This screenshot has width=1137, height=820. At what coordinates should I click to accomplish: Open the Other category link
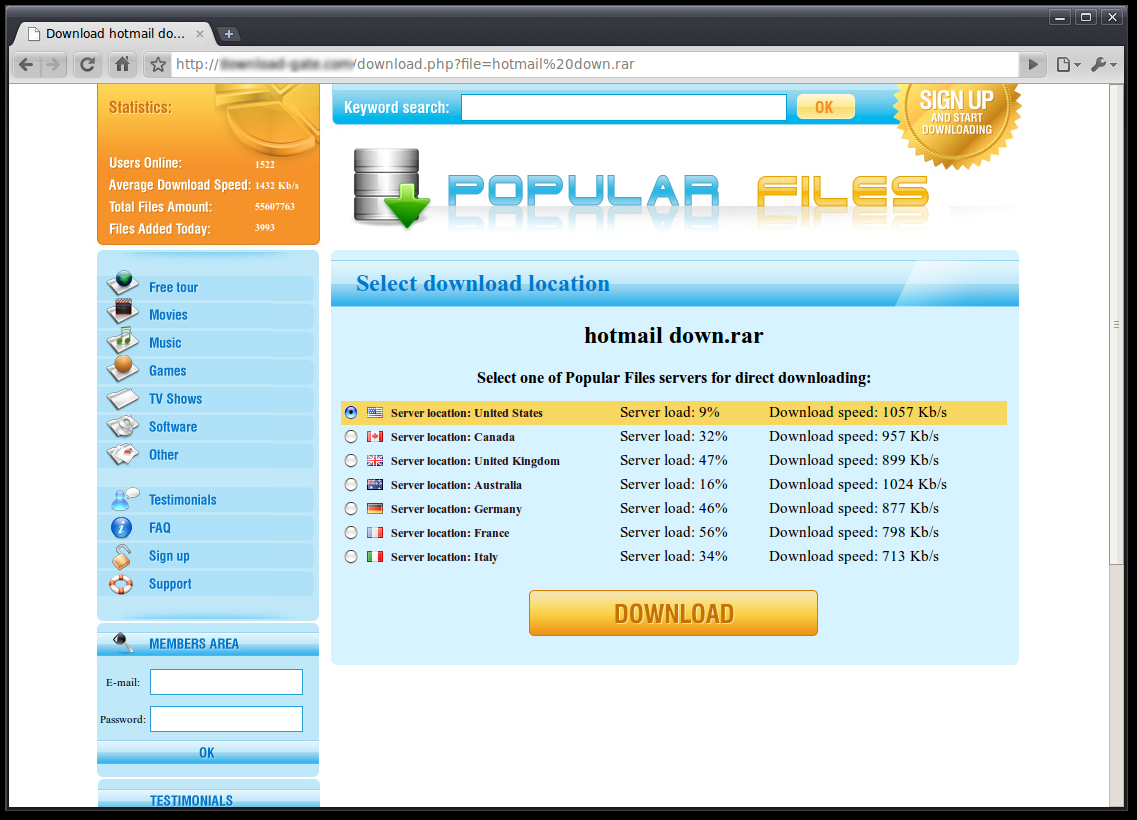pyautogui.click(x=163, y=455)
